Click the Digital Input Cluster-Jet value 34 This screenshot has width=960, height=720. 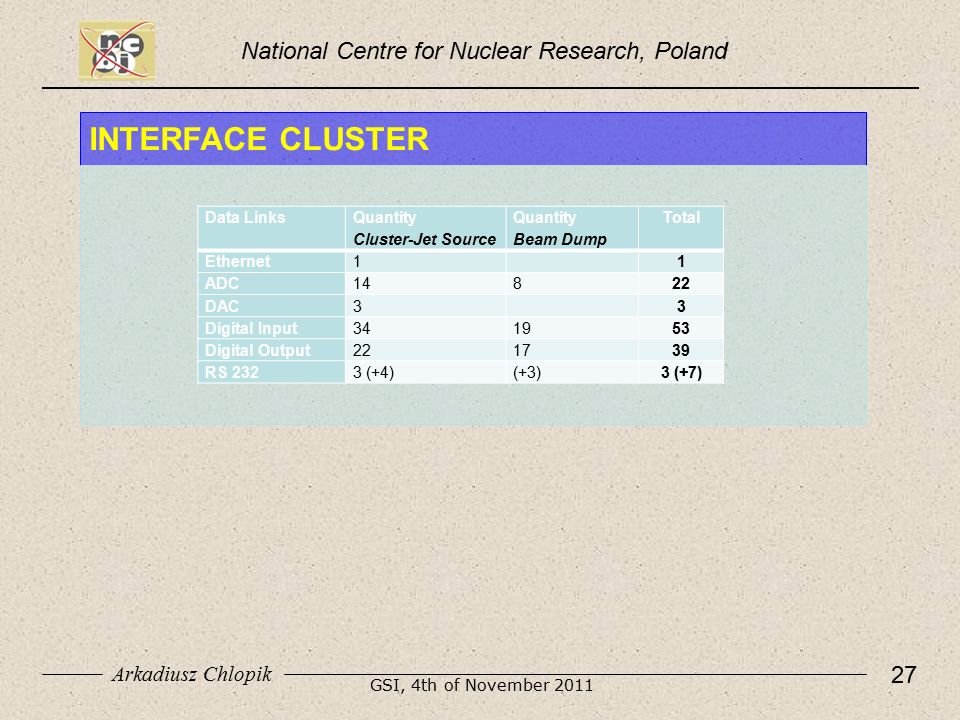click(x=361, y=328)
